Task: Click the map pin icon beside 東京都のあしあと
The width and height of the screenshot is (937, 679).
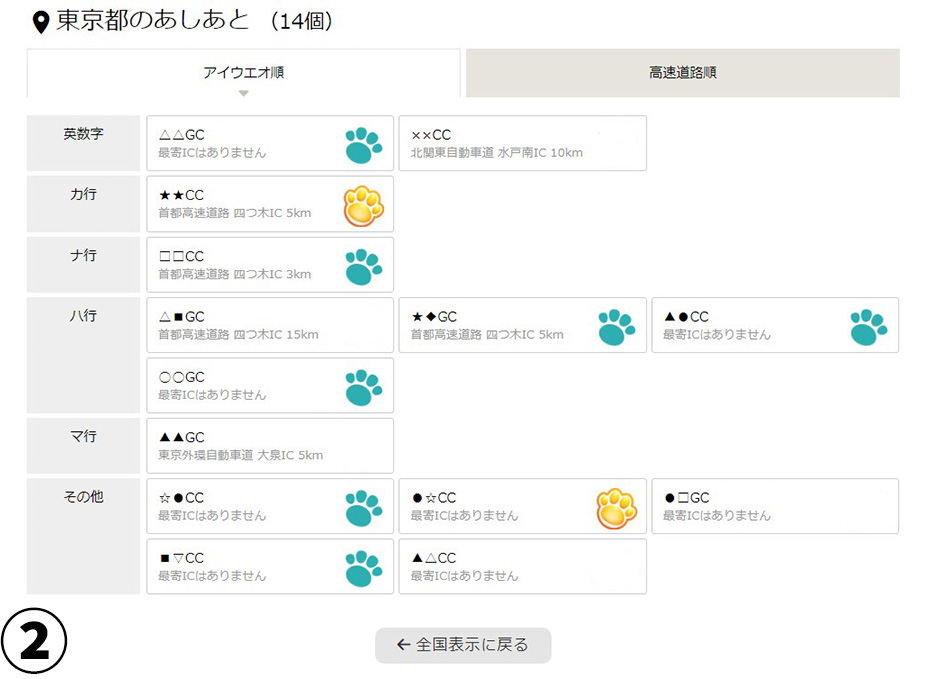Action: [x=41, y=21]
